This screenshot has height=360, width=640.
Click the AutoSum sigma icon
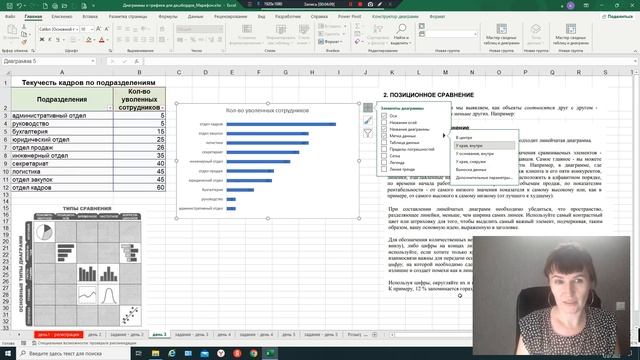point(358,26)
